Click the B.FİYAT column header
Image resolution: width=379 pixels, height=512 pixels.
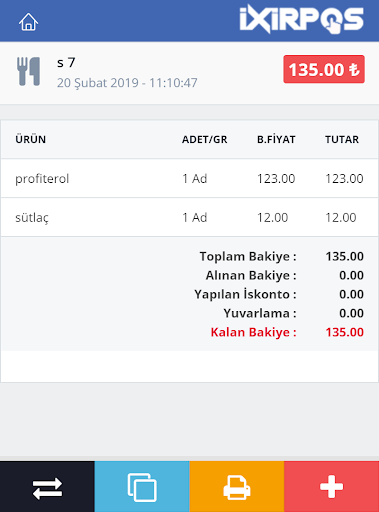276,139
